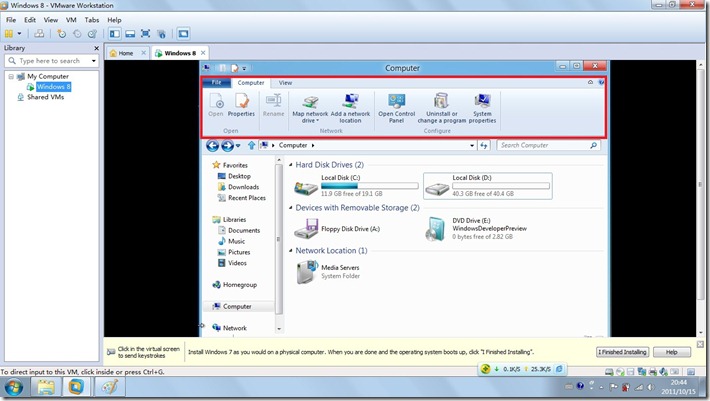Screen dimensions: 710x401
Task: Open the VMware View menu
Action: coord(51,20)
